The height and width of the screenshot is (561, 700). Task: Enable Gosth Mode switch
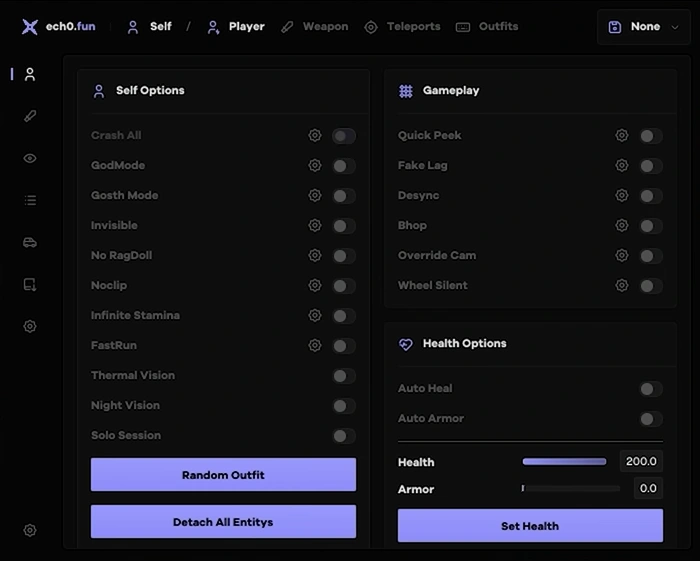(x=344, y=196)
